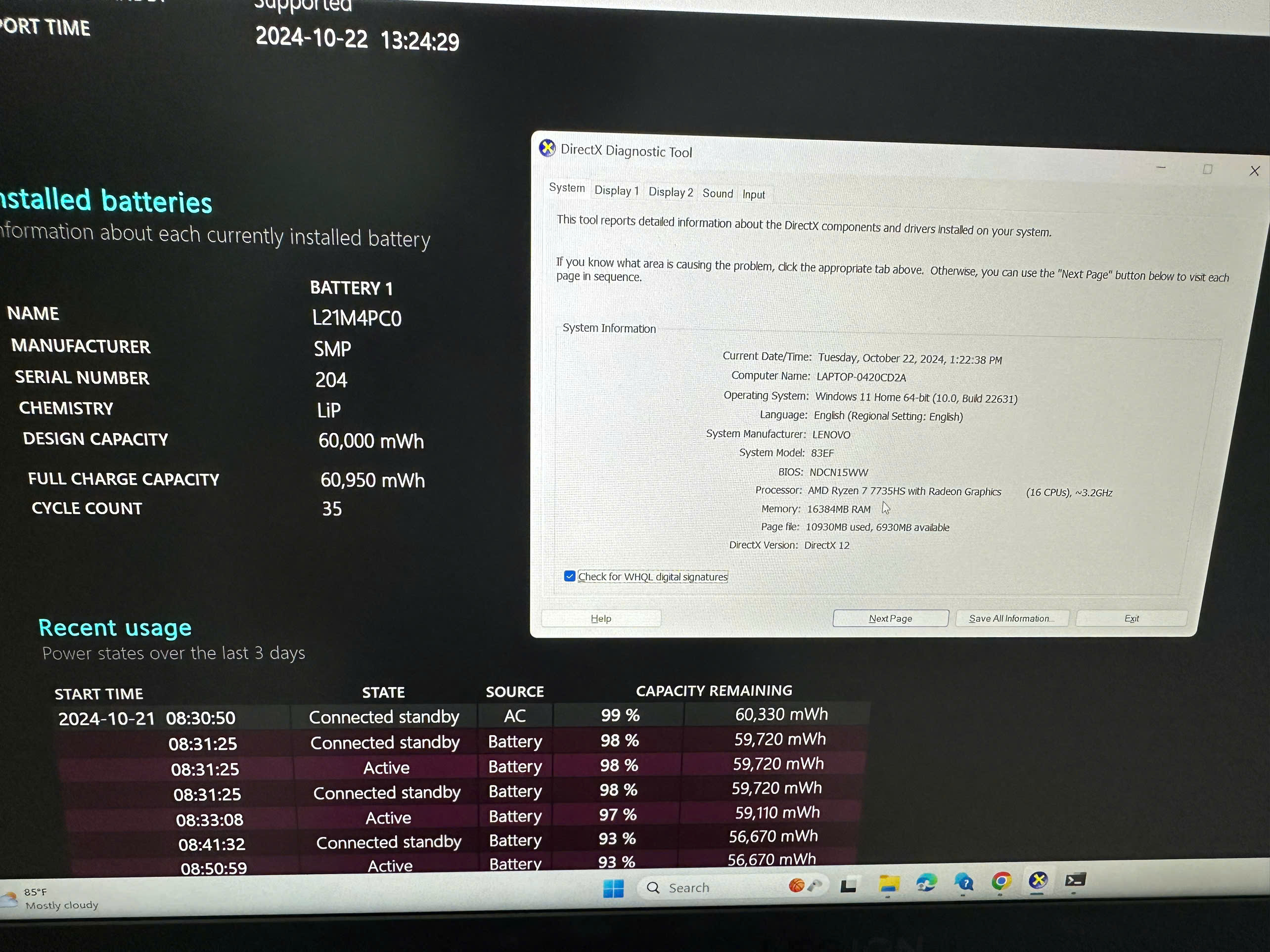Enable WHQL signature verification checkbox
This screenshot has height=952, width=1270.
(568, 577)
